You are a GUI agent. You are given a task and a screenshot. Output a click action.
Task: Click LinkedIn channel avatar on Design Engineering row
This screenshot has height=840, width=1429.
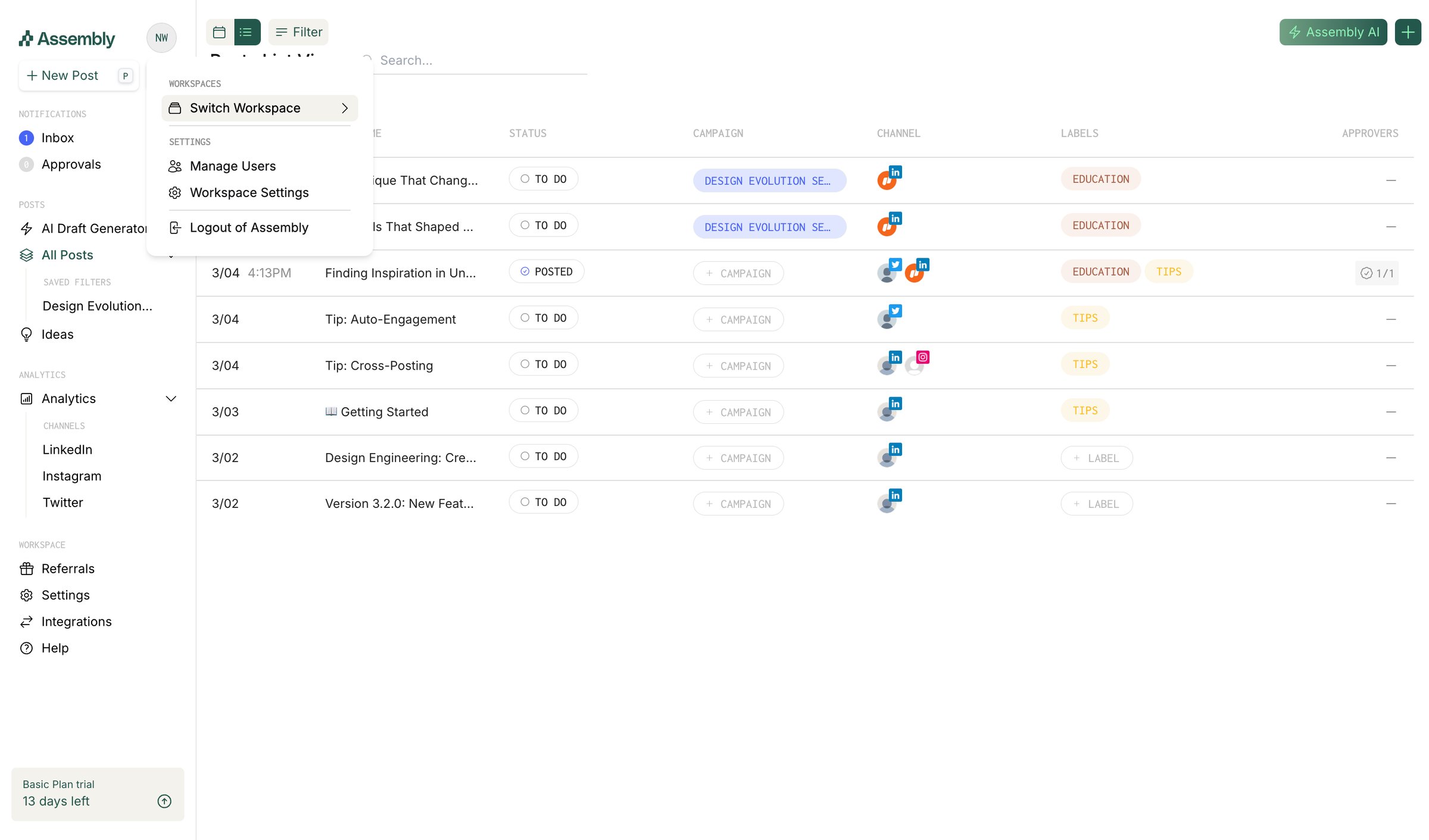coord(887,459)
